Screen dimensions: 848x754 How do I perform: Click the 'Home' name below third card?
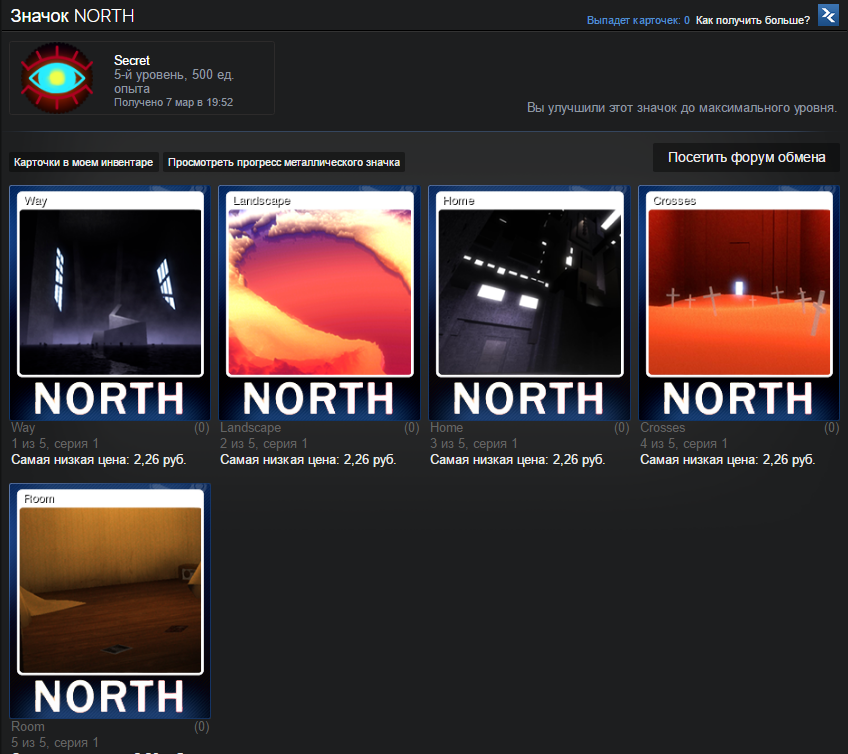click(446, 428)
